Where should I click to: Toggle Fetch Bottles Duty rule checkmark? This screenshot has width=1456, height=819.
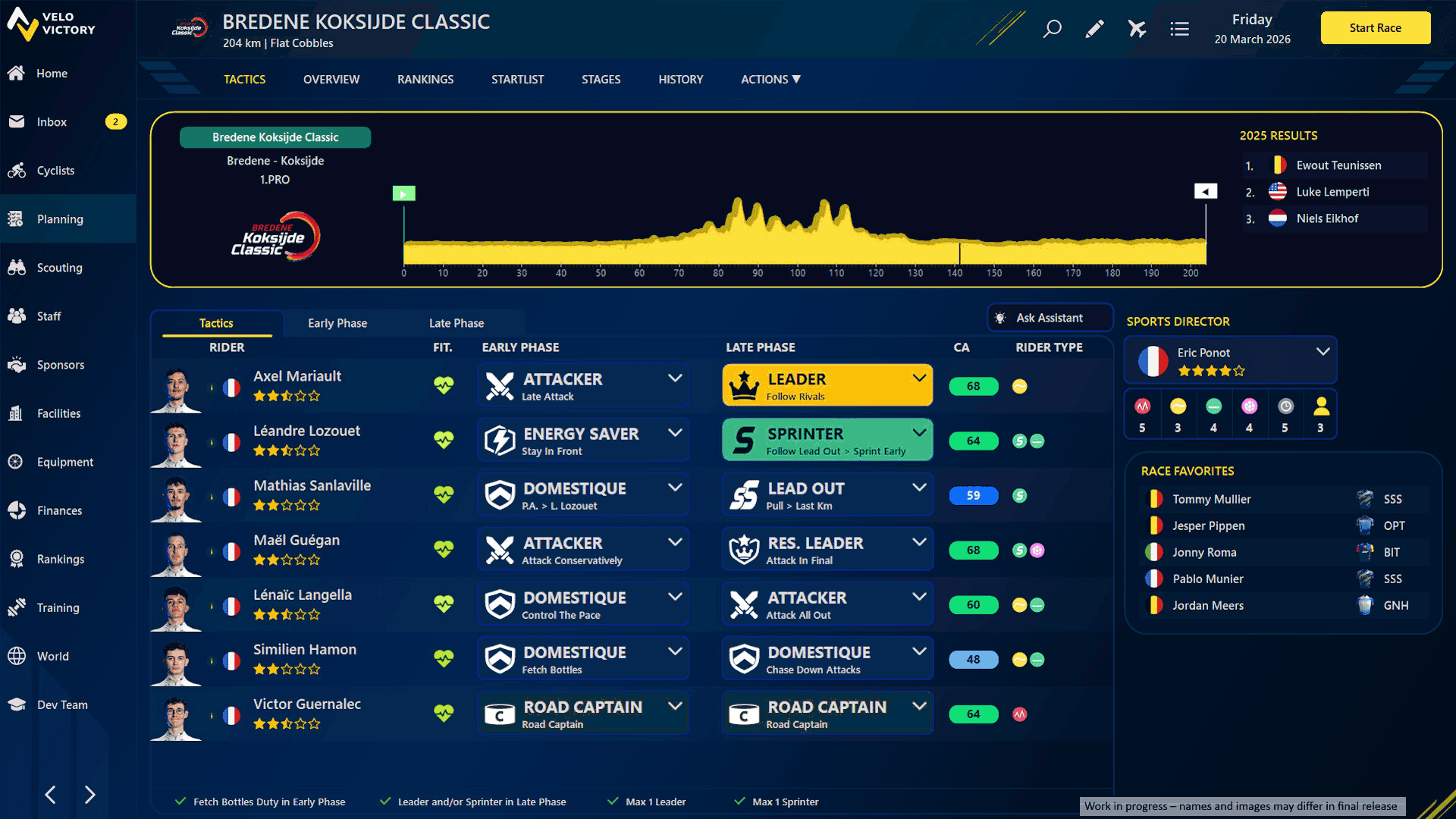180,802
